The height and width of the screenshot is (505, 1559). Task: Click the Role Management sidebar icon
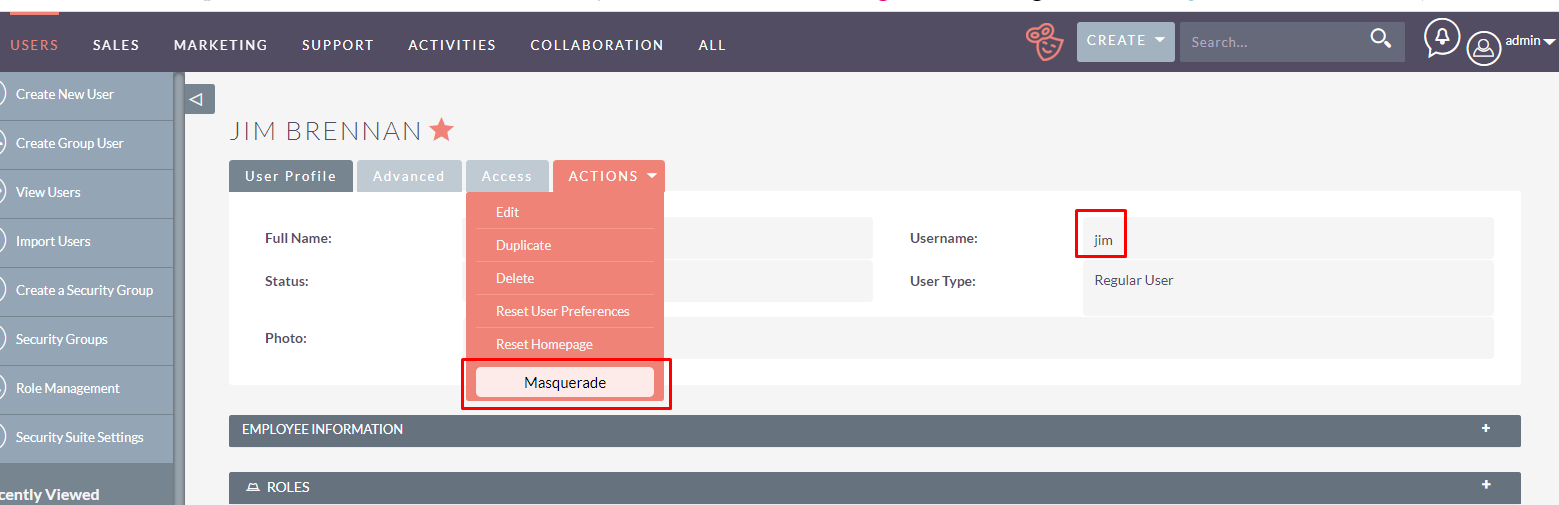[2, 388]
